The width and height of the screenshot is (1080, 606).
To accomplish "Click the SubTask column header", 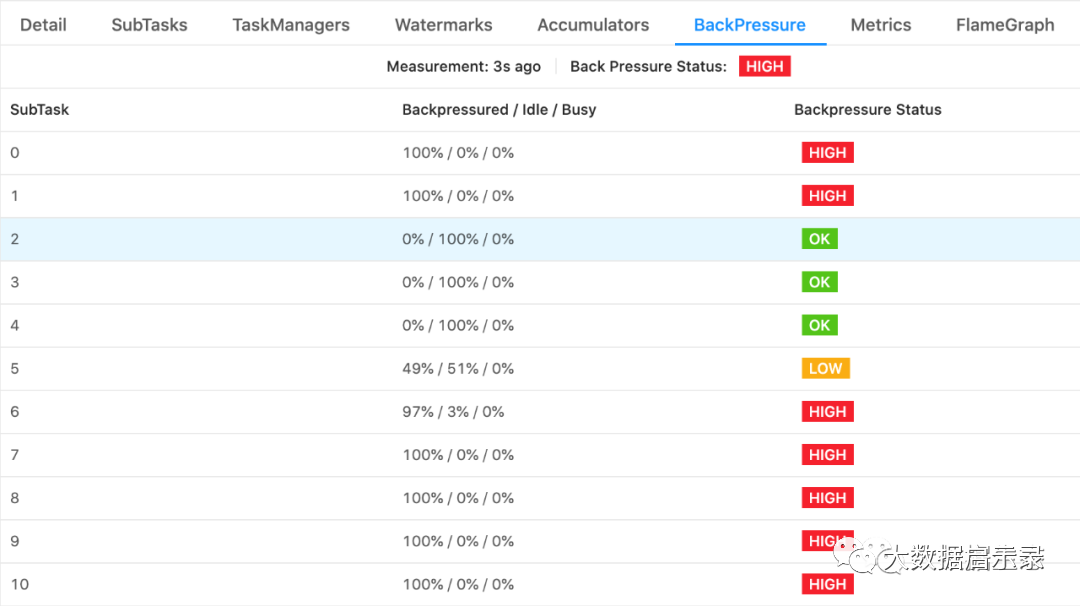I will click(x=40, y=109).
